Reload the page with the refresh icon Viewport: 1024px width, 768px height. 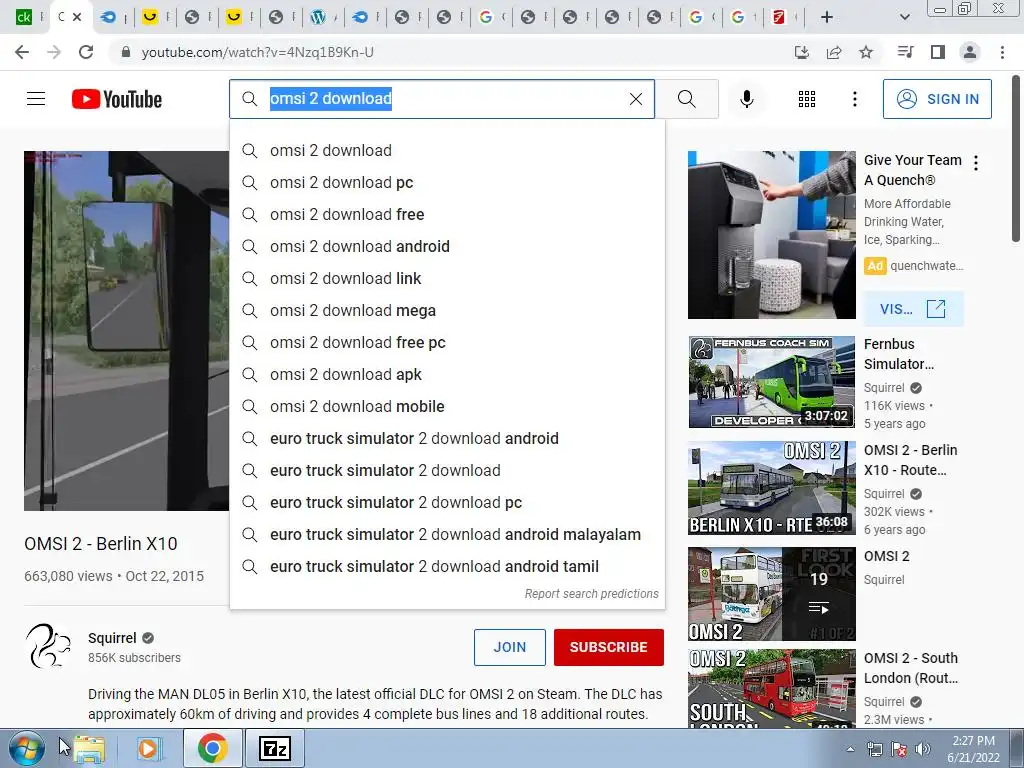click(86, 52)
